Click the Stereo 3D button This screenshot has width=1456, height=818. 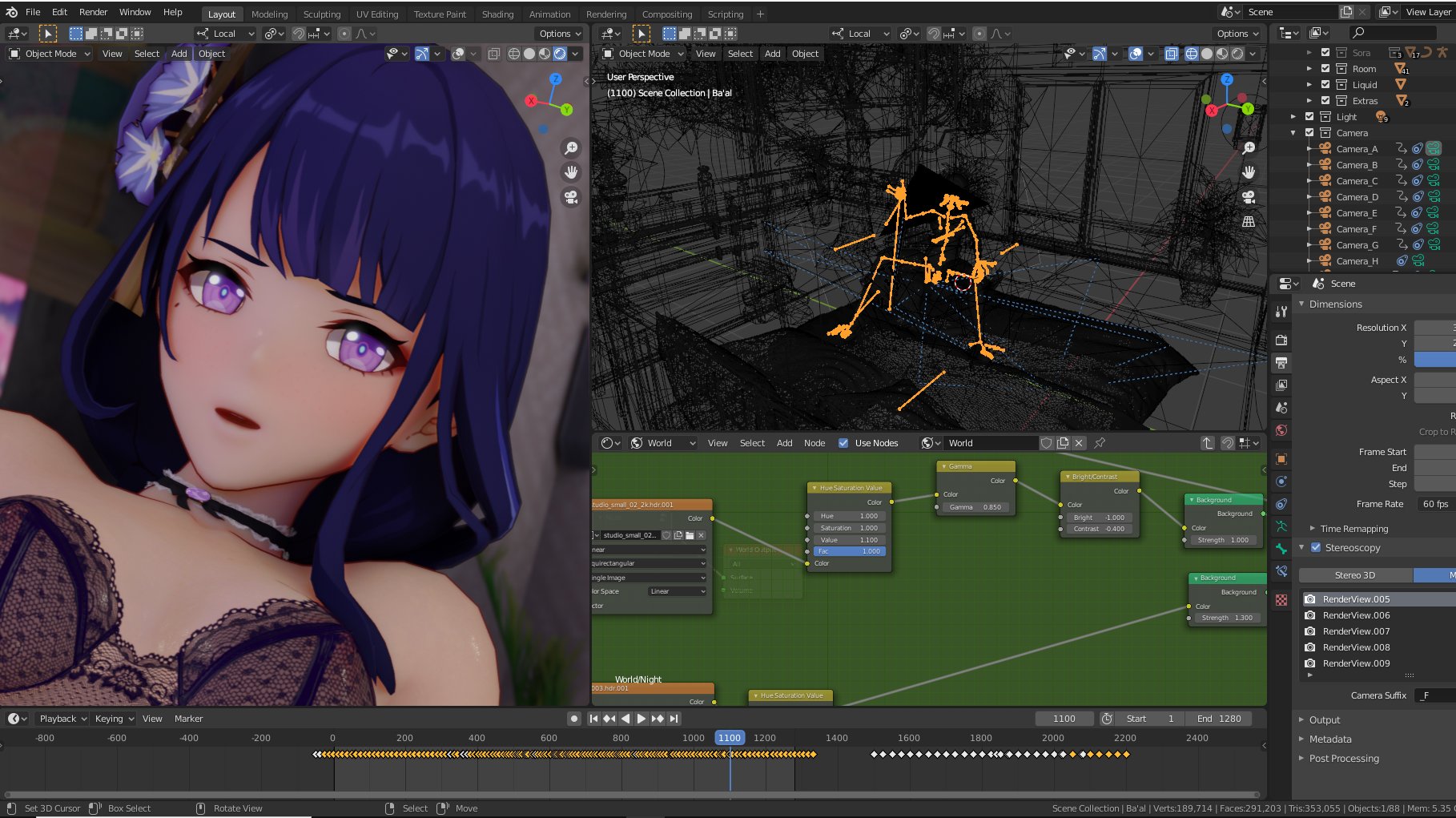[x=1355, y=575]
